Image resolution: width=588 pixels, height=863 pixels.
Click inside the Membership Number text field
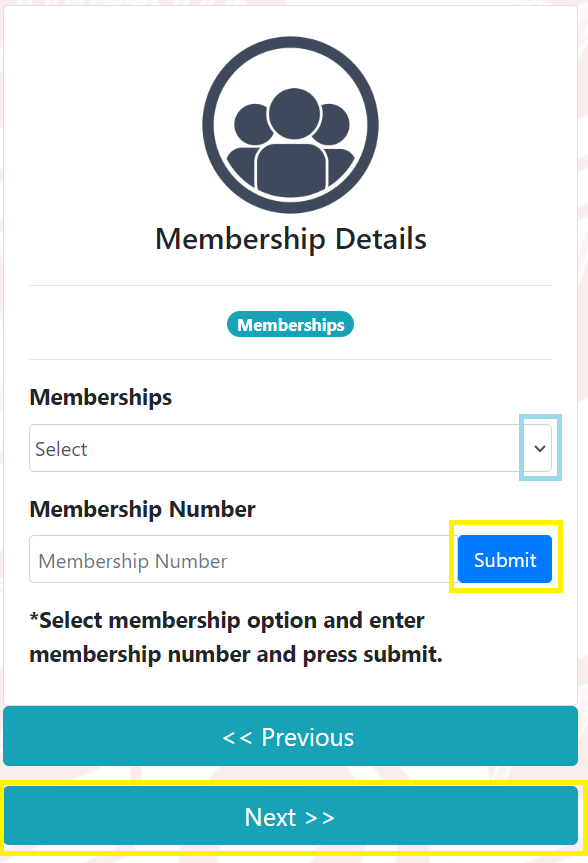click(240, 560)
